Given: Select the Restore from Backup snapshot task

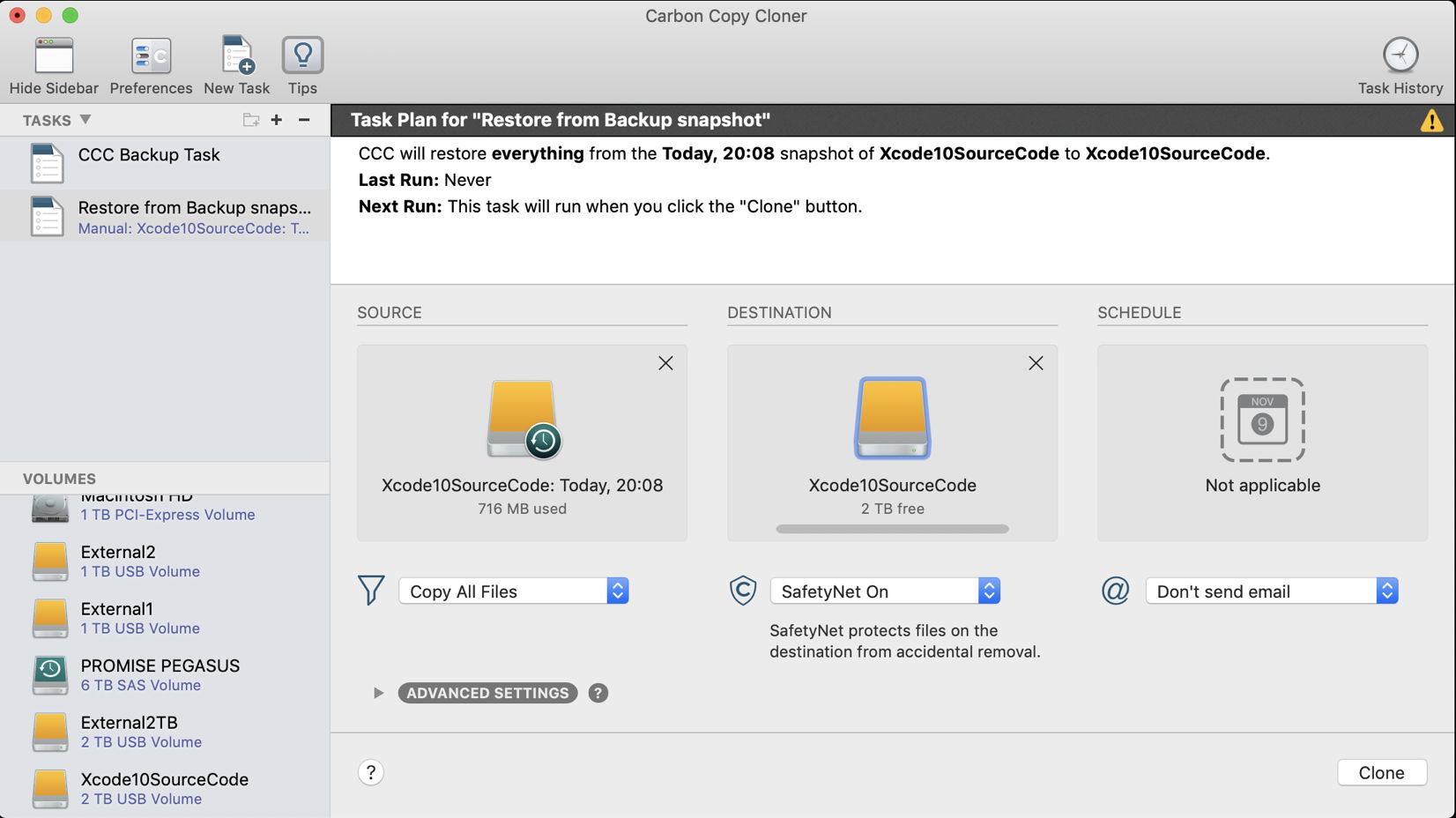Looking at the screenshot, I should click(x=165, y=217).
